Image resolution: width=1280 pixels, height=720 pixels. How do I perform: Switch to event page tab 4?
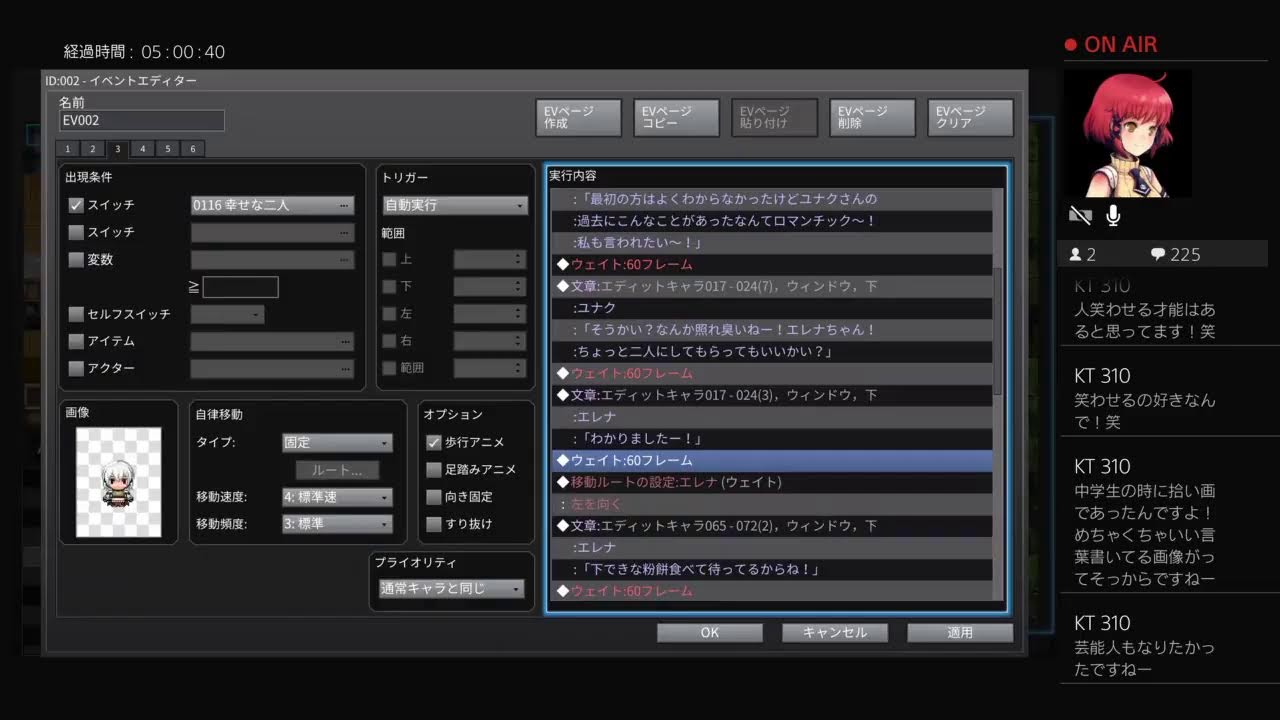142,149
